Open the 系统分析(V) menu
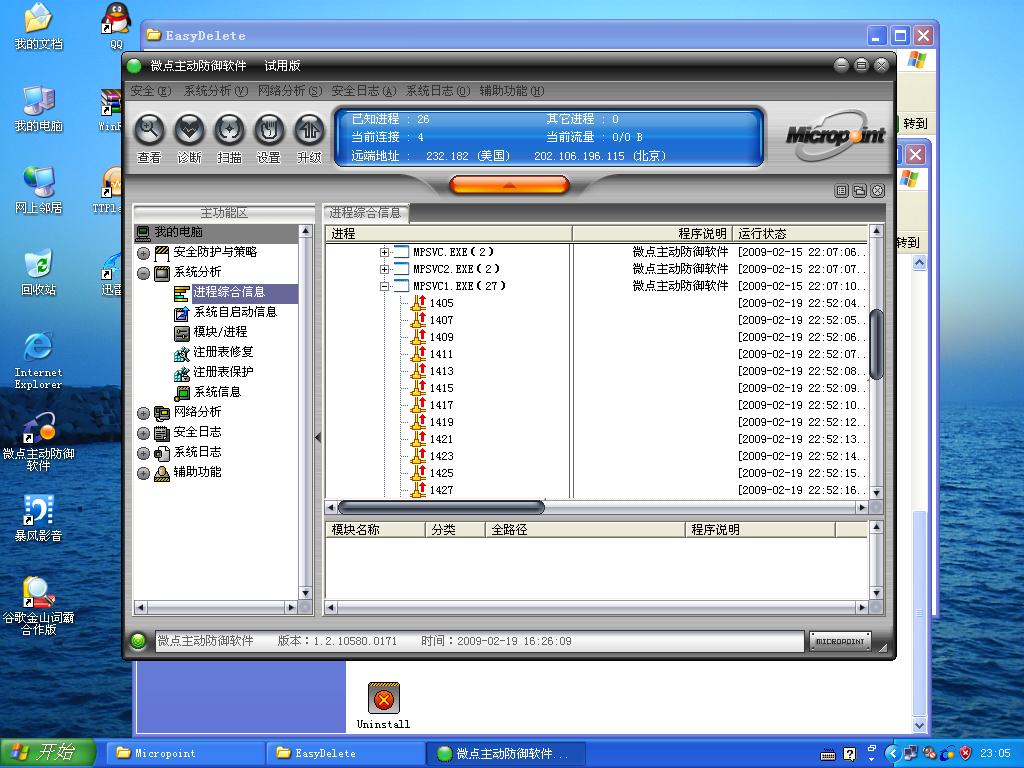Image resolution: width=1024 pixels, height=768 pixels. coord(216,91)
